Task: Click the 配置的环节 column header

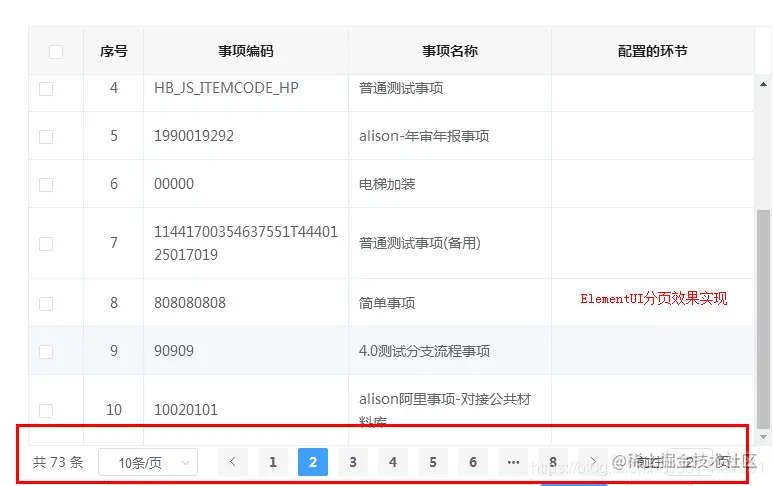Action: pos(653,51)
